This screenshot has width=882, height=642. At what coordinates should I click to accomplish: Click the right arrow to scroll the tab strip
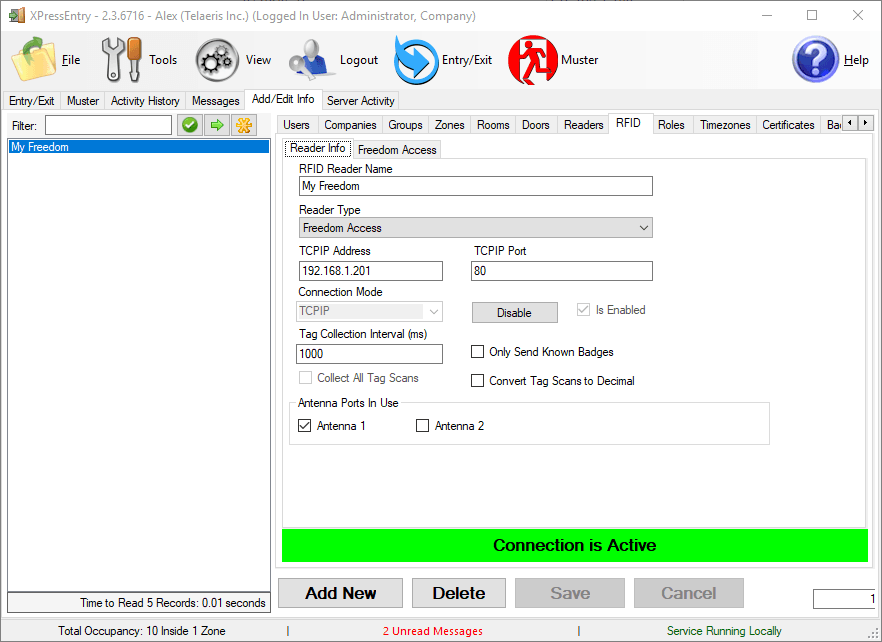866,124
